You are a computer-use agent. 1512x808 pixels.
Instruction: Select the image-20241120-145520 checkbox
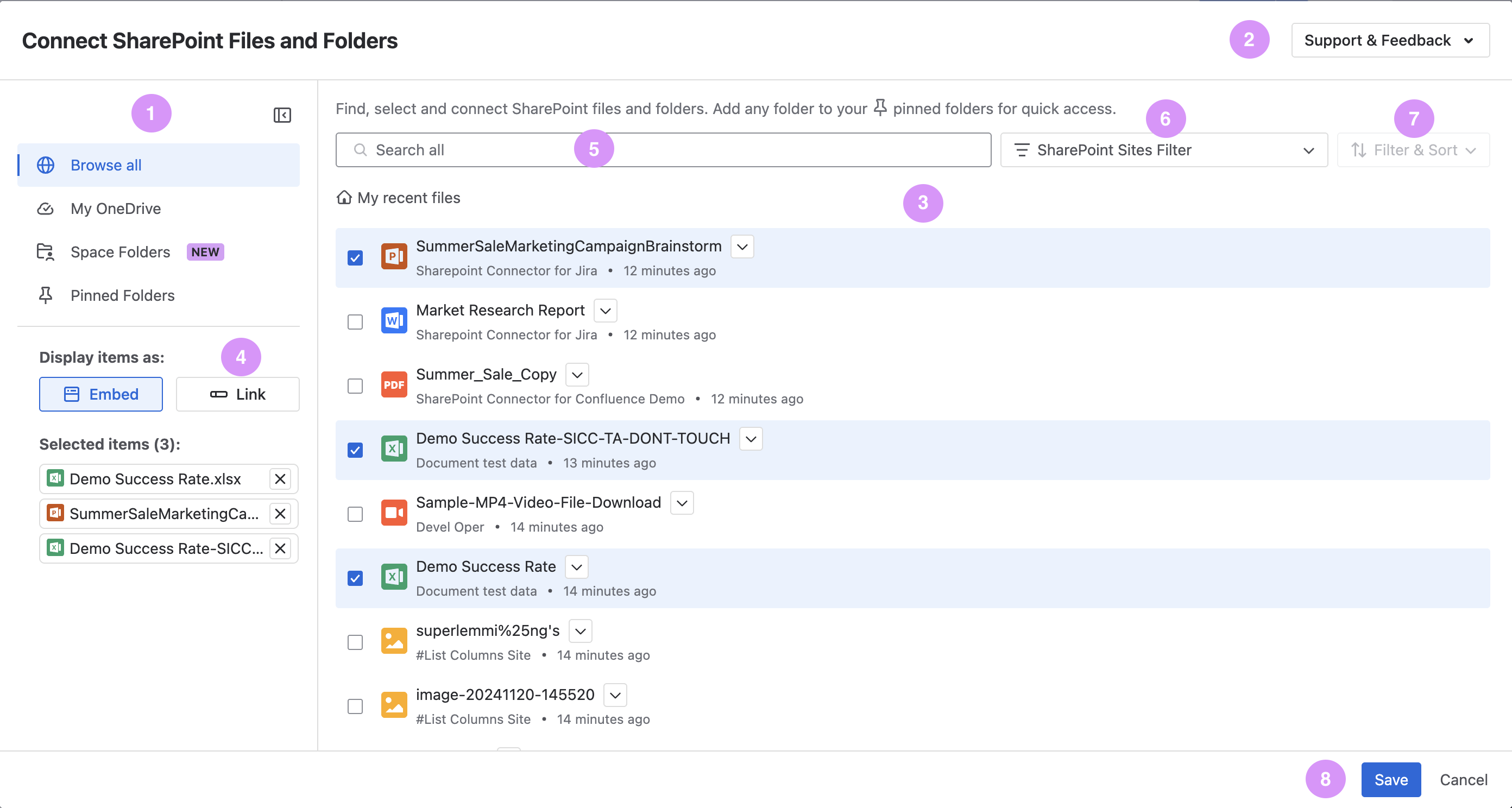pyautogui.click(x=355, y=706)
